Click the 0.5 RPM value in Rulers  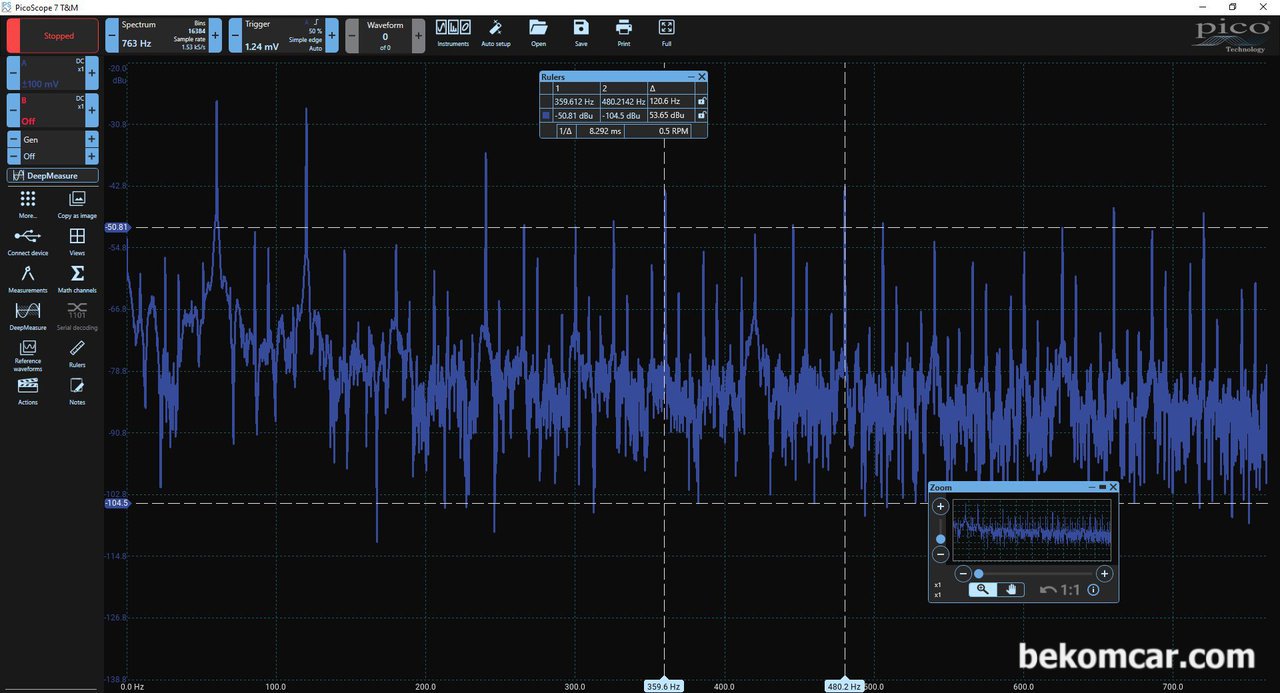coord(674,131)
